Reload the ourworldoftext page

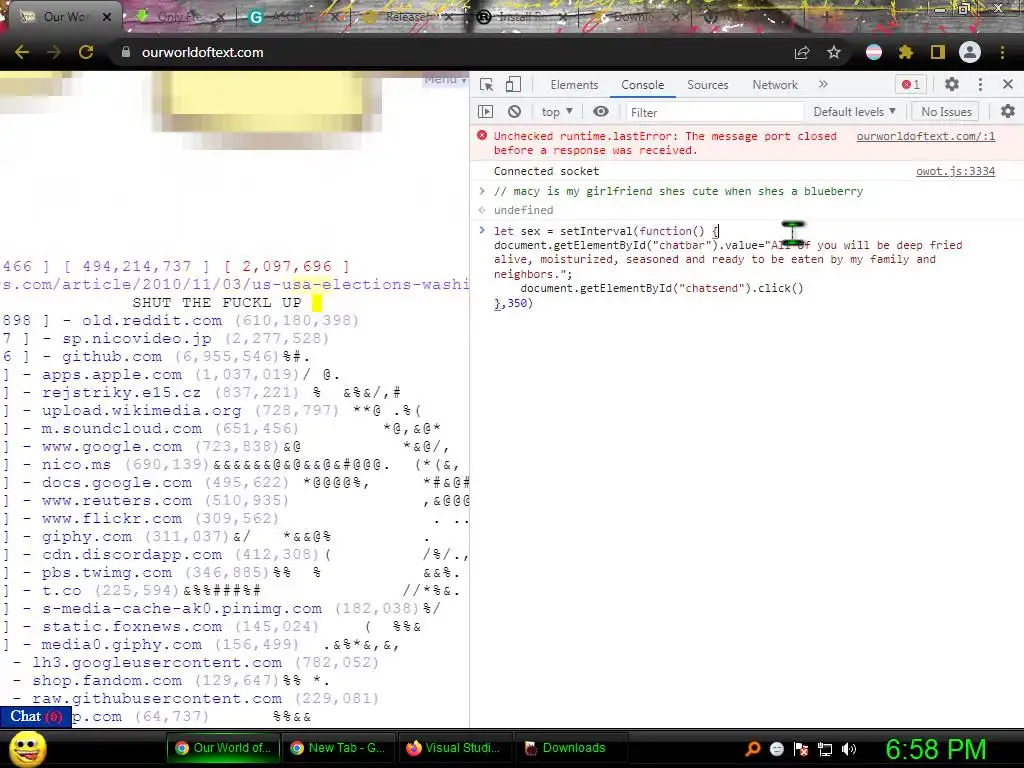coord(86,52)
